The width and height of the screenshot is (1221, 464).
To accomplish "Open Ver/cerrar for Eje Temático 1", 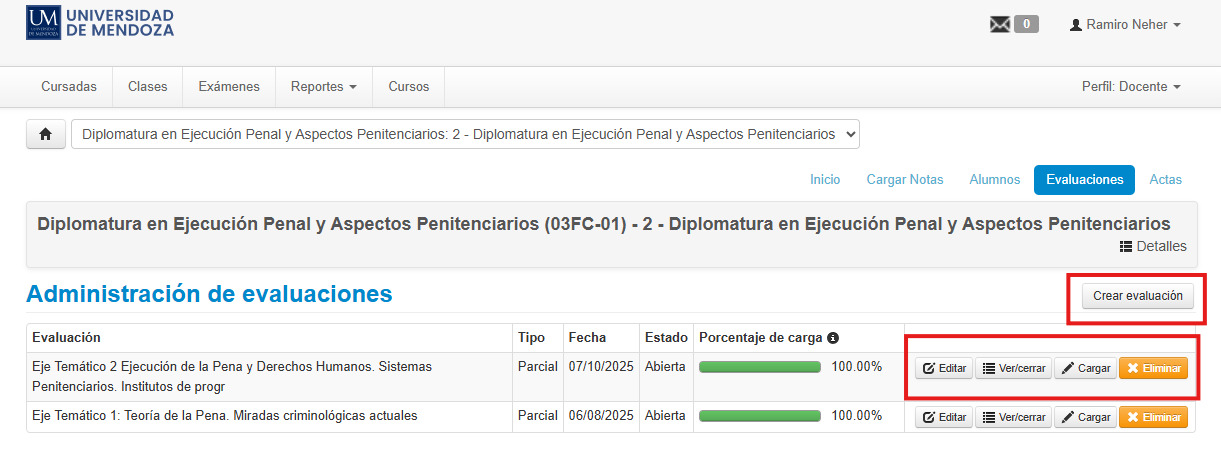I will click(x=1013, y=417).
